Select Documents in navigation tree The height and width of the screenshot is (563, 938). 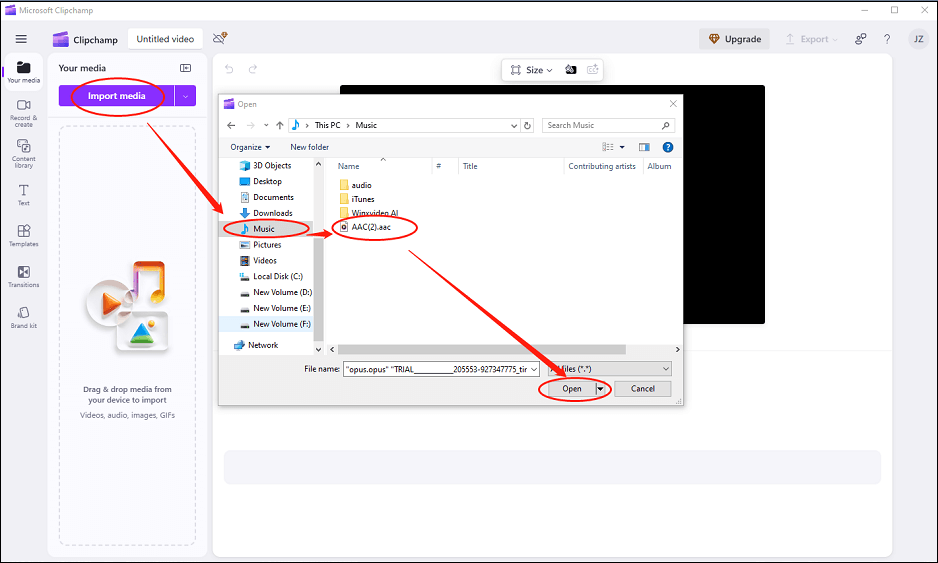click(x=267, y=197)
